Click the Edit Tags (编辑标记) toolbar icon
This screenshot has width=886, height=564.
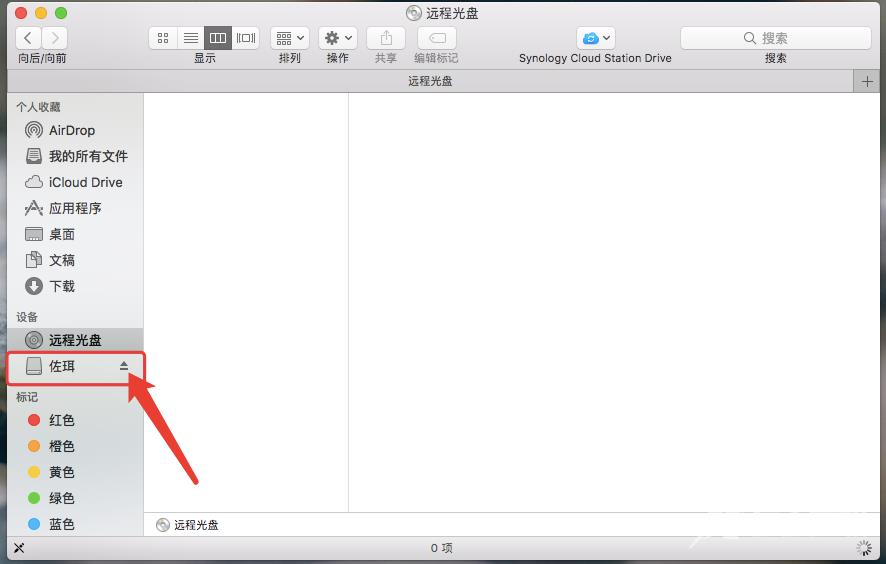pos(436,38)
